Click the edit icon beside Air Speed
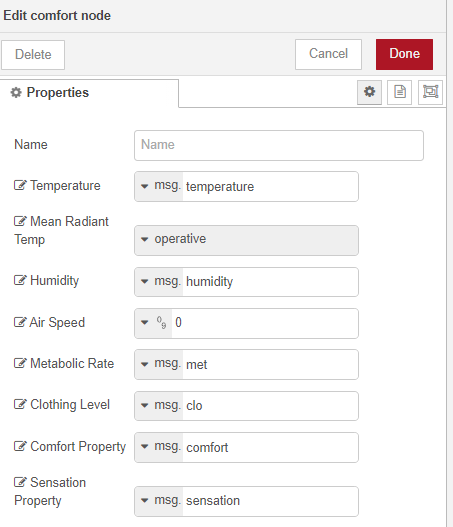This screenshot has height=527, width=453. [x=20, y=322]
